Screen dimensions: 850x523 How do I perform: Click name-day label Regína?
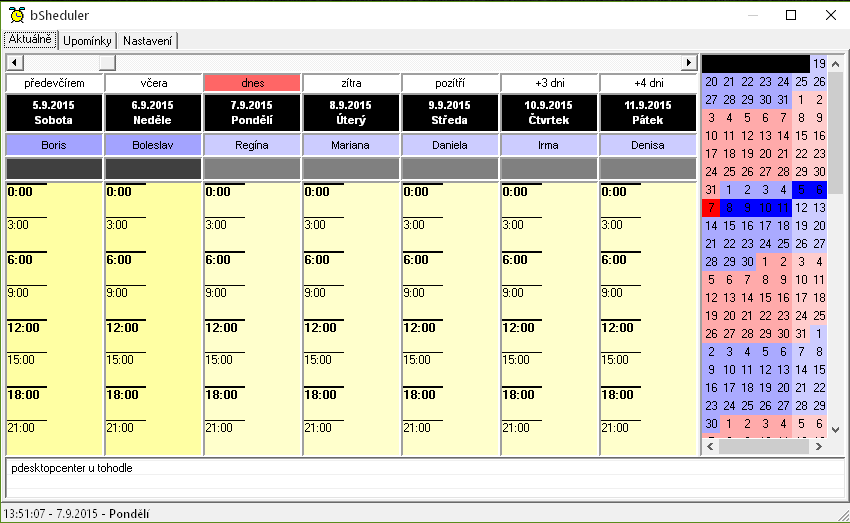252,145
